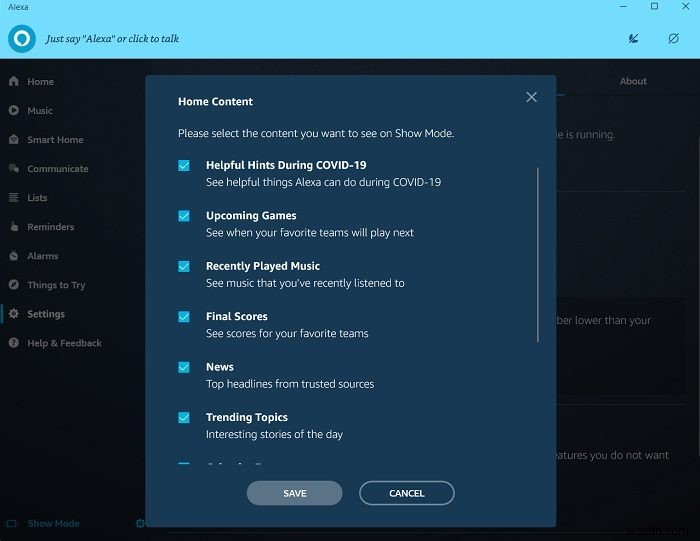The image size is (700, 541).
Task: Toggle Recently Played Music checkbox
Action: tap(184, 266)
